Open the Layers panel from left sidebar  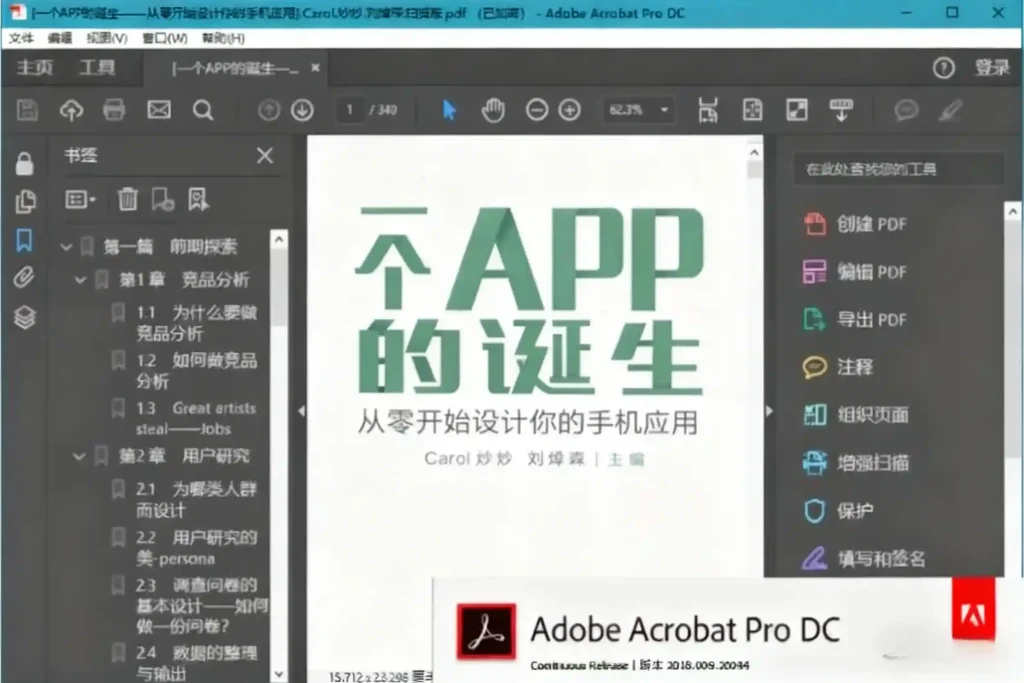[24, 317]
